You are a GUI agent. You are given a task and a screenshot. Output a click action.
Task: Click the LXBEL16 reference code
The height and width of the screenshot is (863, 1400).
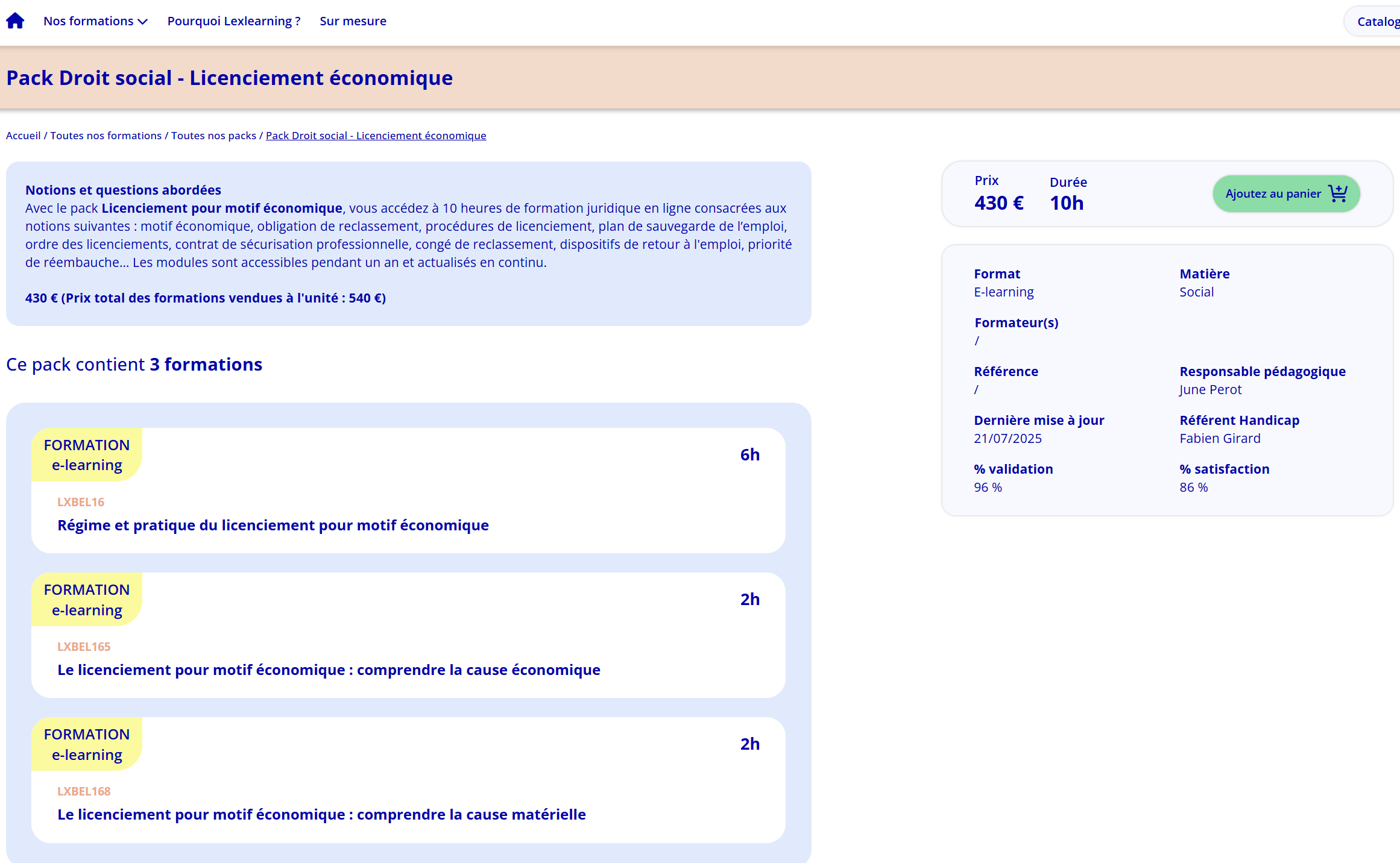point(81,502)
